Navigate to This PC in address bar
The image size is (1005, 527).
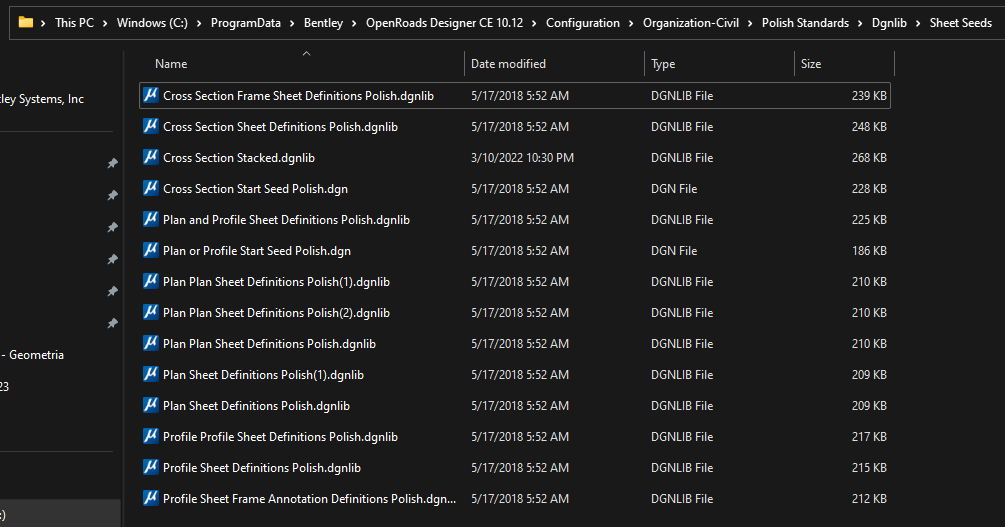(x=74, y=22)
